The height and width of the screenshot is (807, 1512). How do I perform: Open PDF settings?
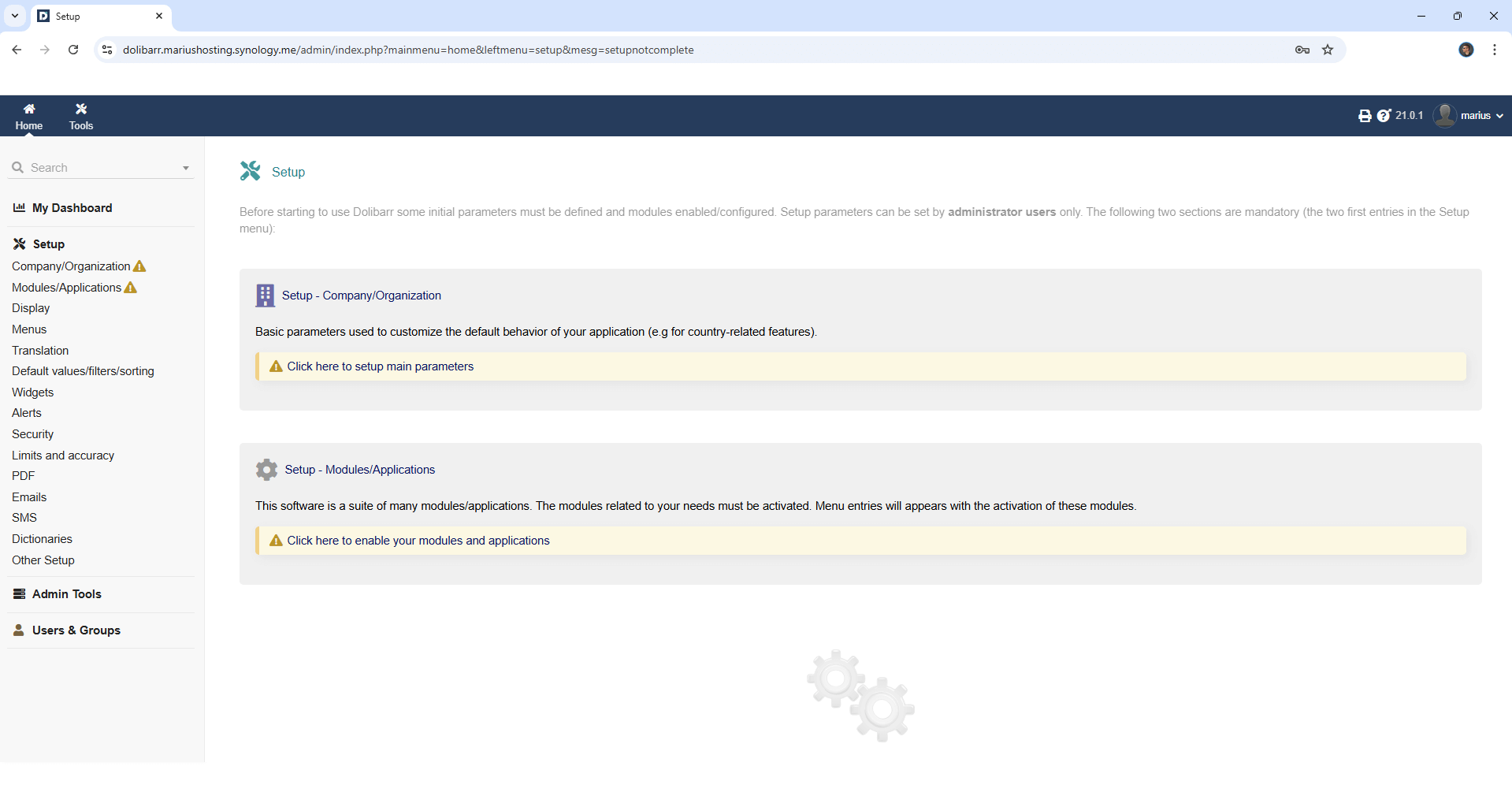click(x=24, y=476)
